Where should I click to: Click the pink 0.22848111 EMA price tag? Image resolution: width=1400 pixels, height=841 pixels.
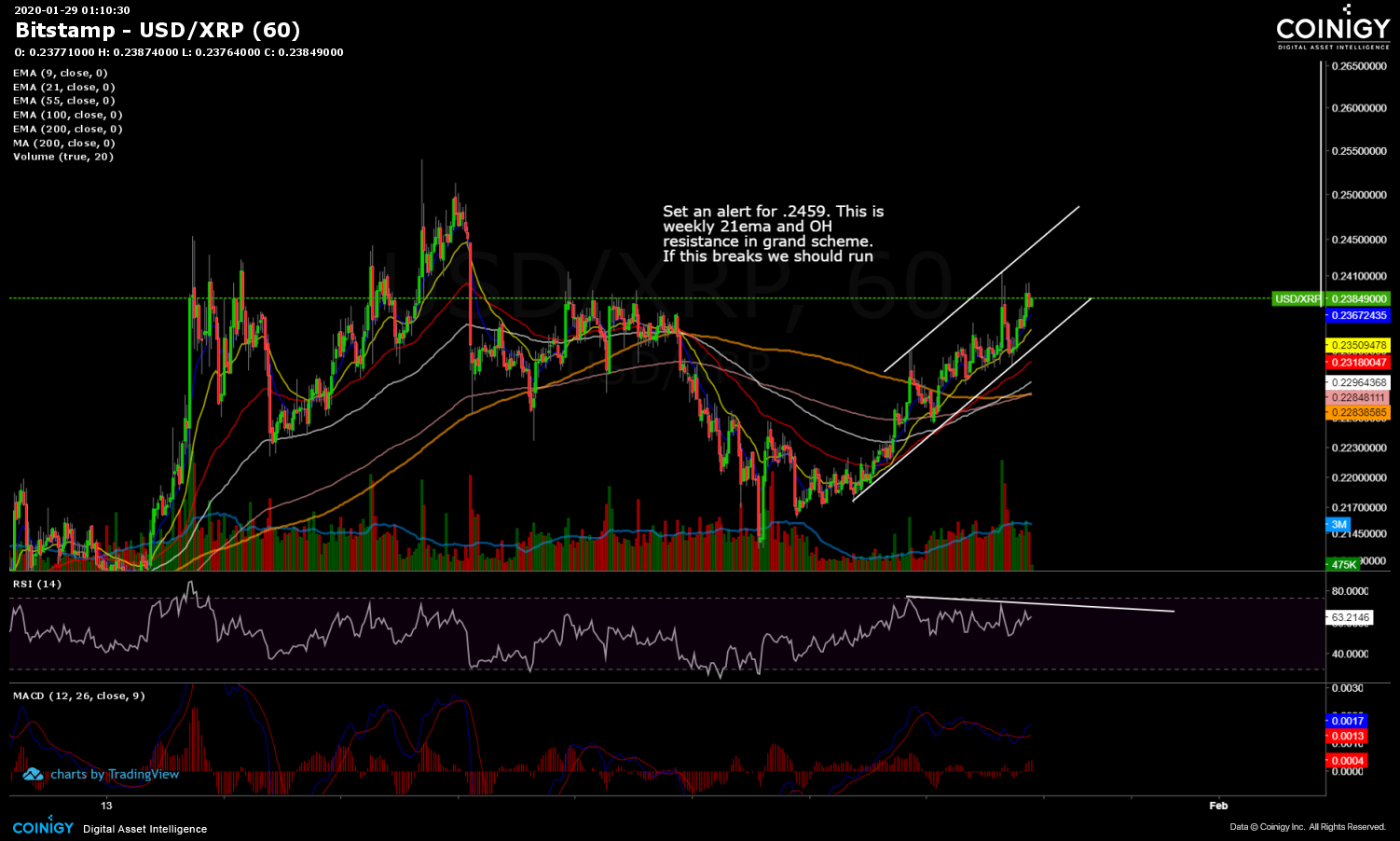(x=1358, y=397)
